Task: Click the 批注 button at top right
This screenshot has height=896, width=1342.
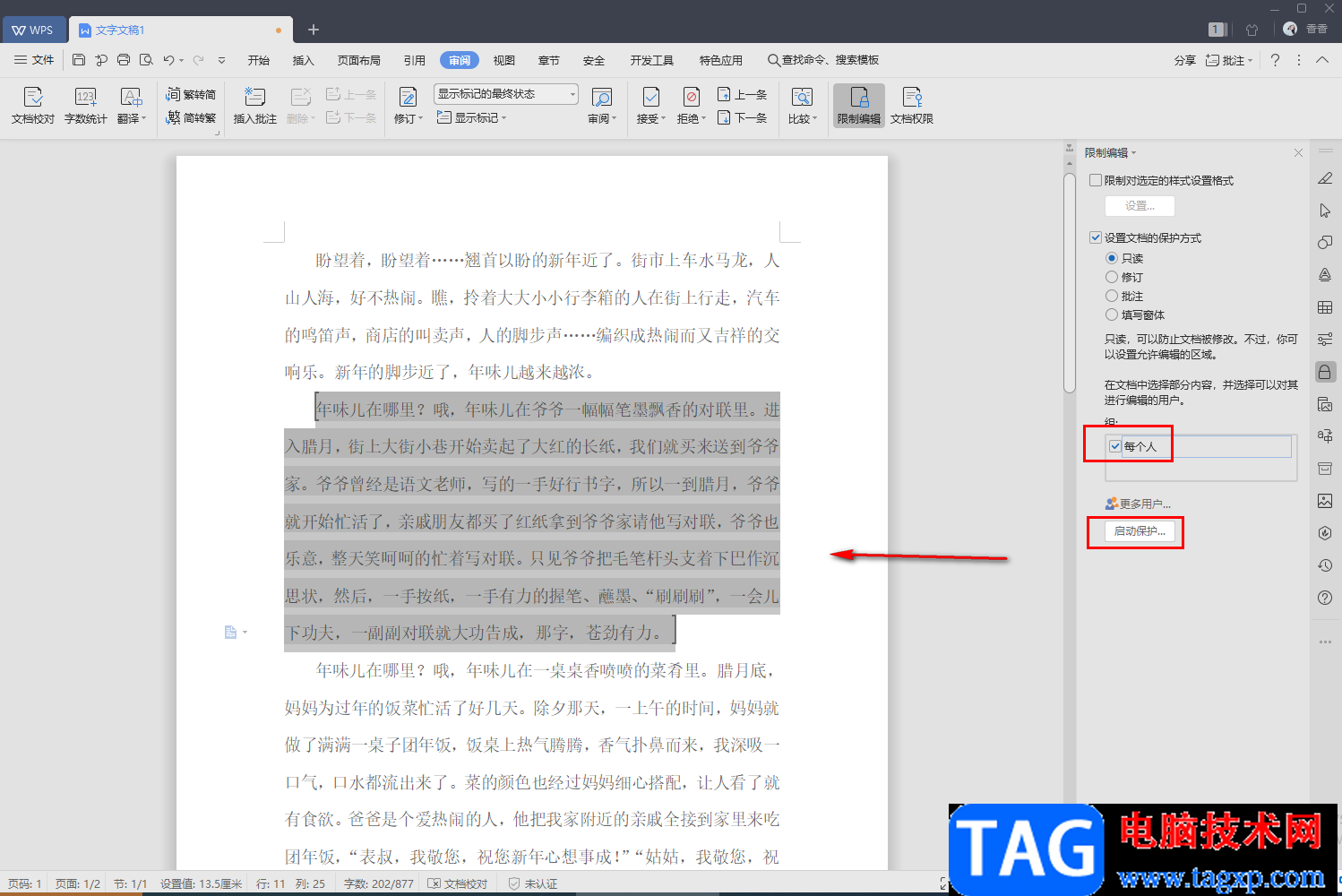Action: (x=1228, y=60)
